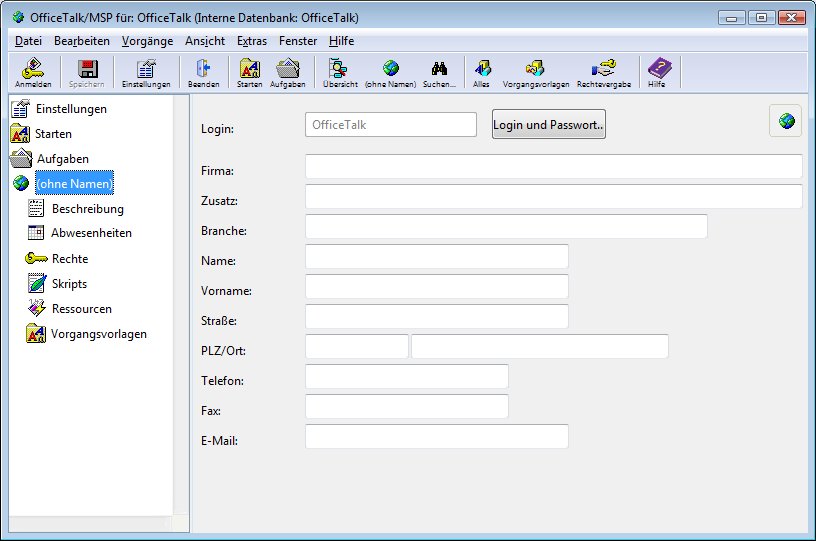Click into the Fax input field
Screen dimensions: 816x541
[x=407, y=406]
